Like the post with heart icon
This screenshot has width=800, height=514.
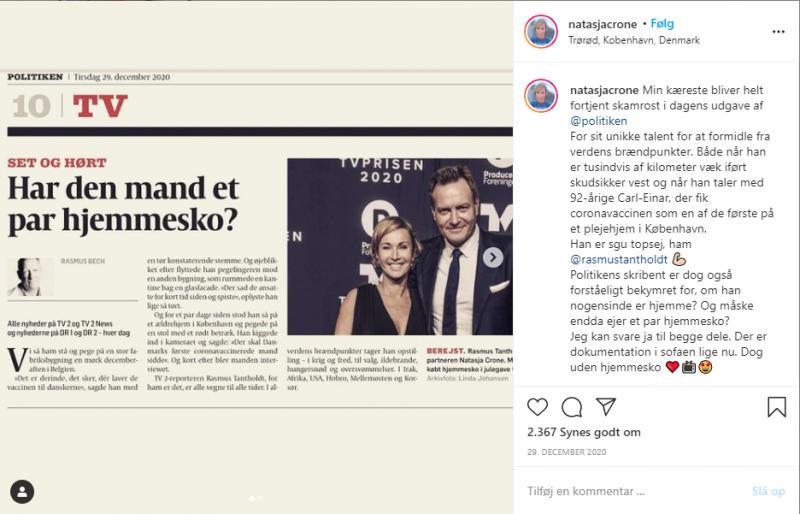pyautogui.click(x=537, y=407)
